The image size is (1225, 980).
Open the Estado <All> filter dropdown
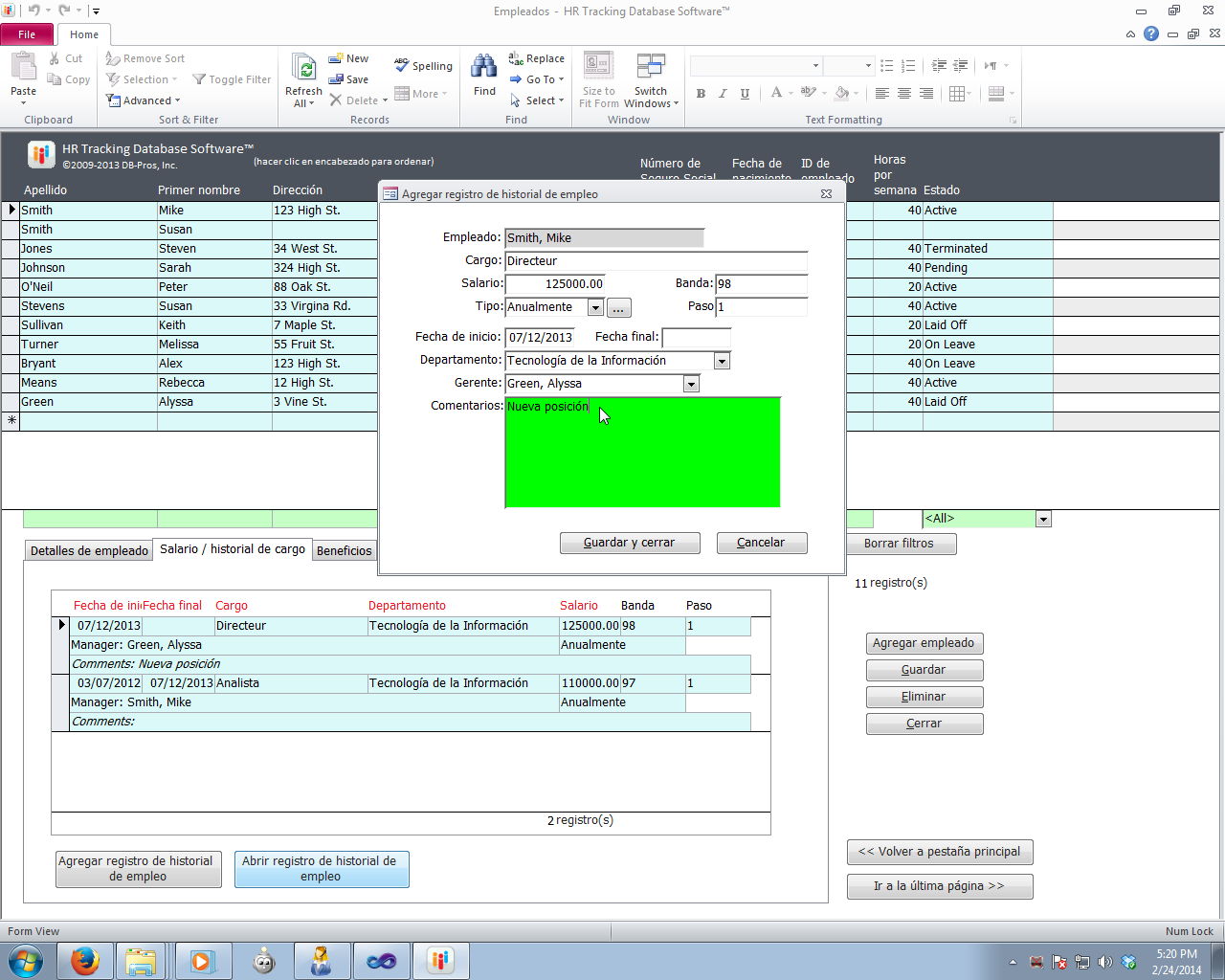(x=1043, y=519)
